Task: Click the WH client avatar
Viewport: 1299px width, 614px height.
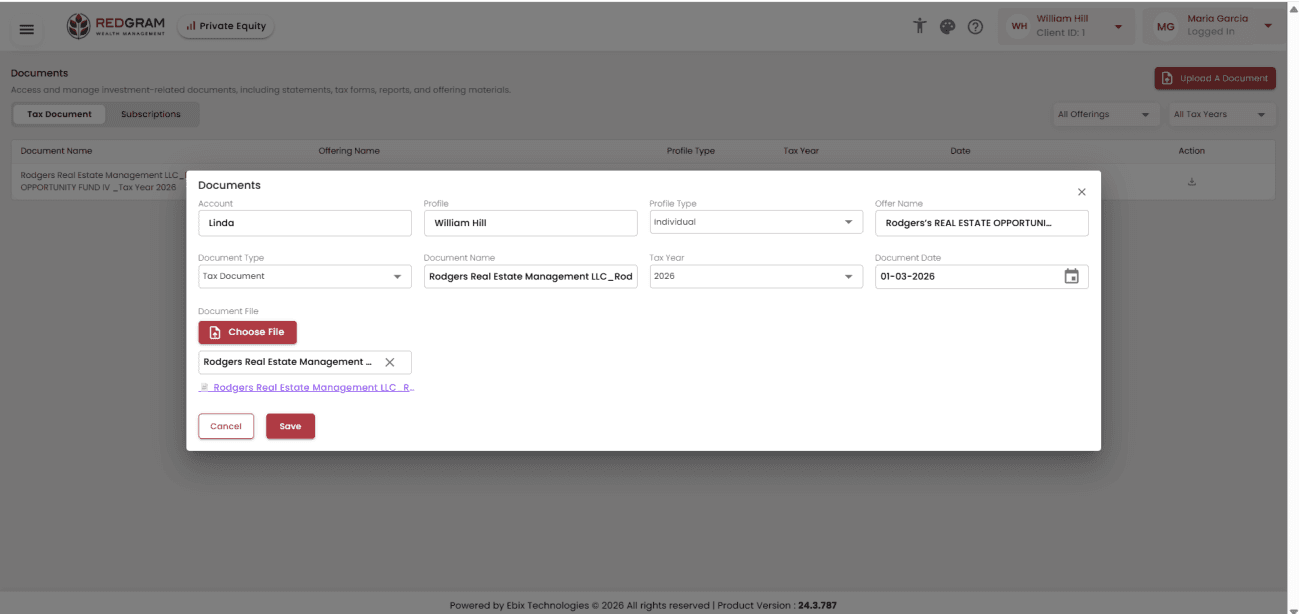Action: 1019,27
